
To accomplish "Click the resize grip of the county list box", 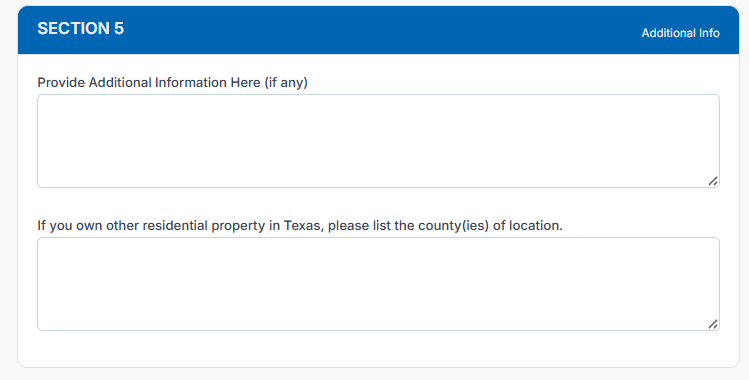I will [713, 324].
